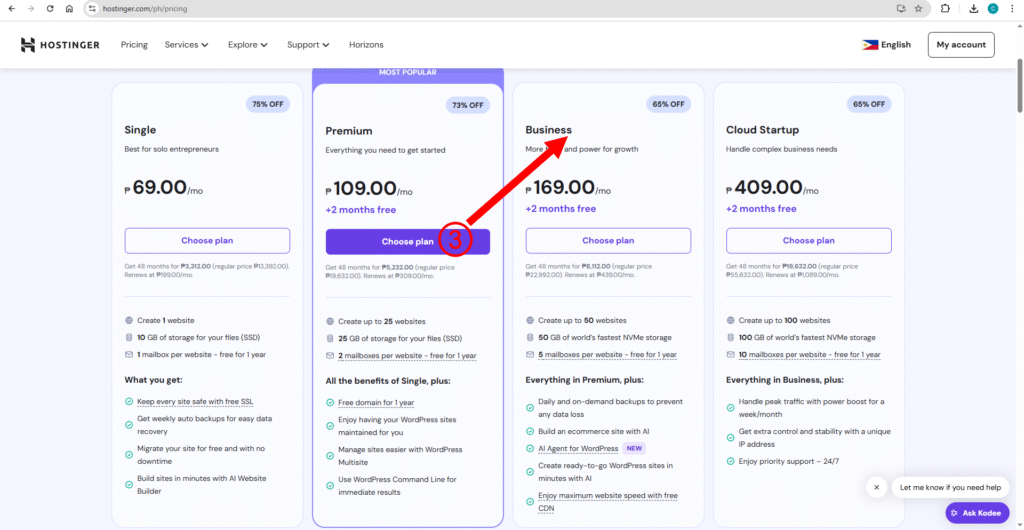Choose the Single plan
Image resolution: width=1024 pixels, height=530 pixels.
tap(207, 241)
